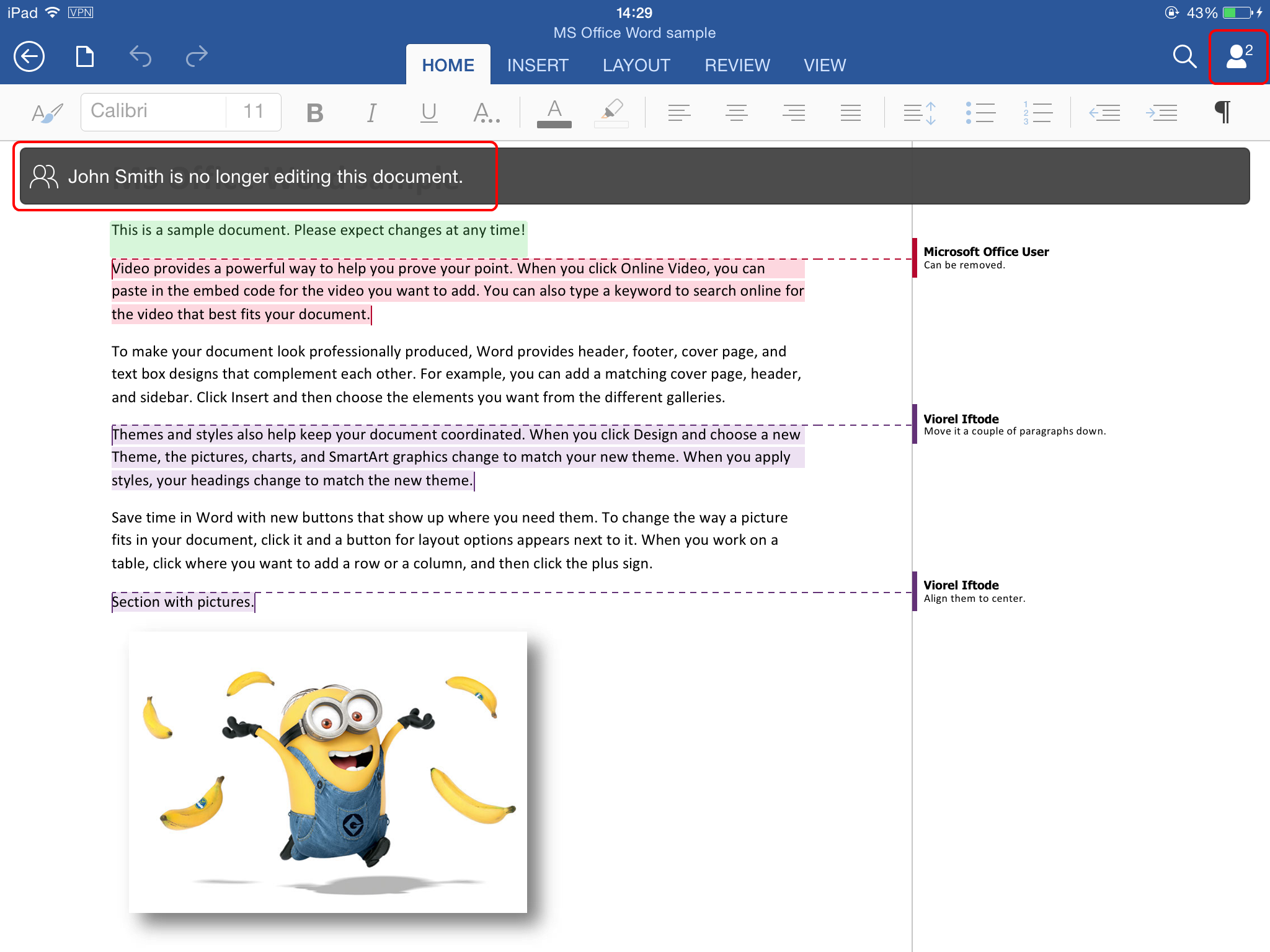The width and height of the screenshot is (1270, 952).
Task: Tap the pink 'Video provides a powerful way' paragraph
Action: point(458,291)
